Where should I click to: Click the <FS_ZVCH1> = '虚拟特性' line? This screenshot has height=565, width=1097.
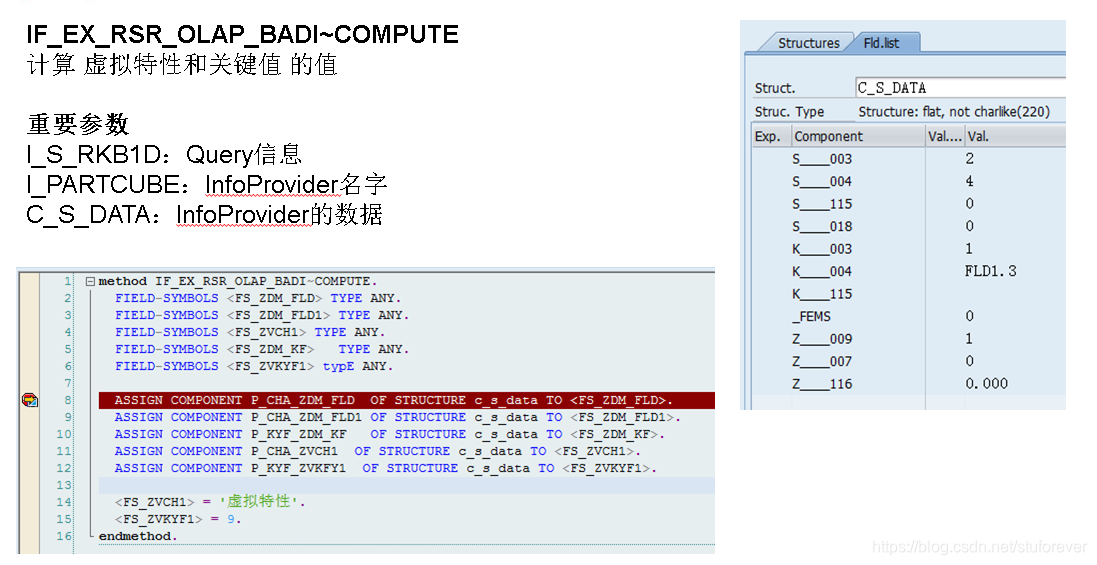click(x=210, y=501)
